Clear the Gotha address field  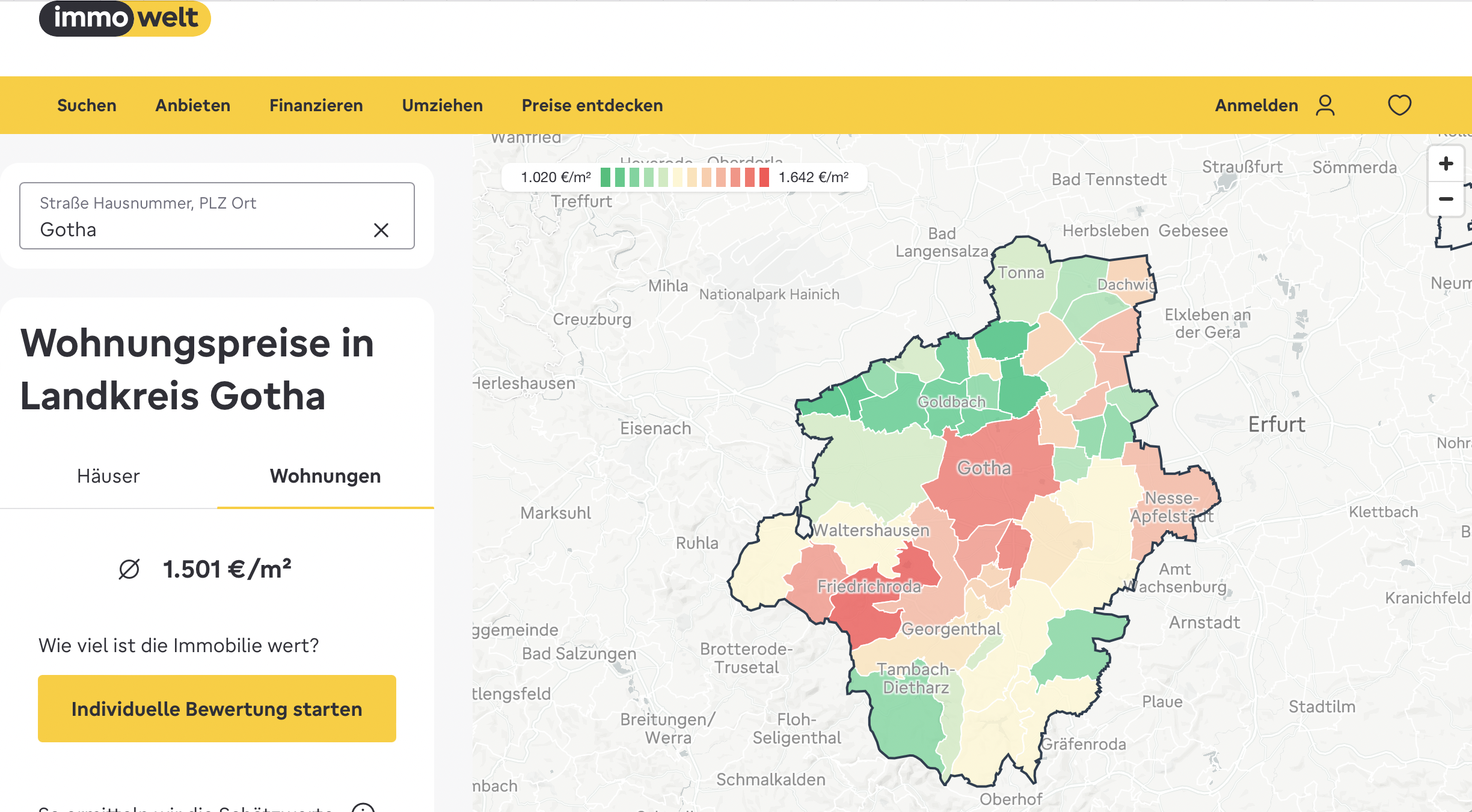381,230
